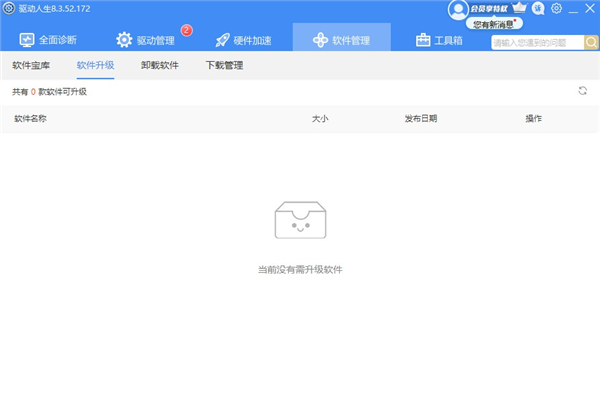Viewport: 600px width, 398px height.
Task: Click the search magnifier button
Action: (x=591, y=42)
